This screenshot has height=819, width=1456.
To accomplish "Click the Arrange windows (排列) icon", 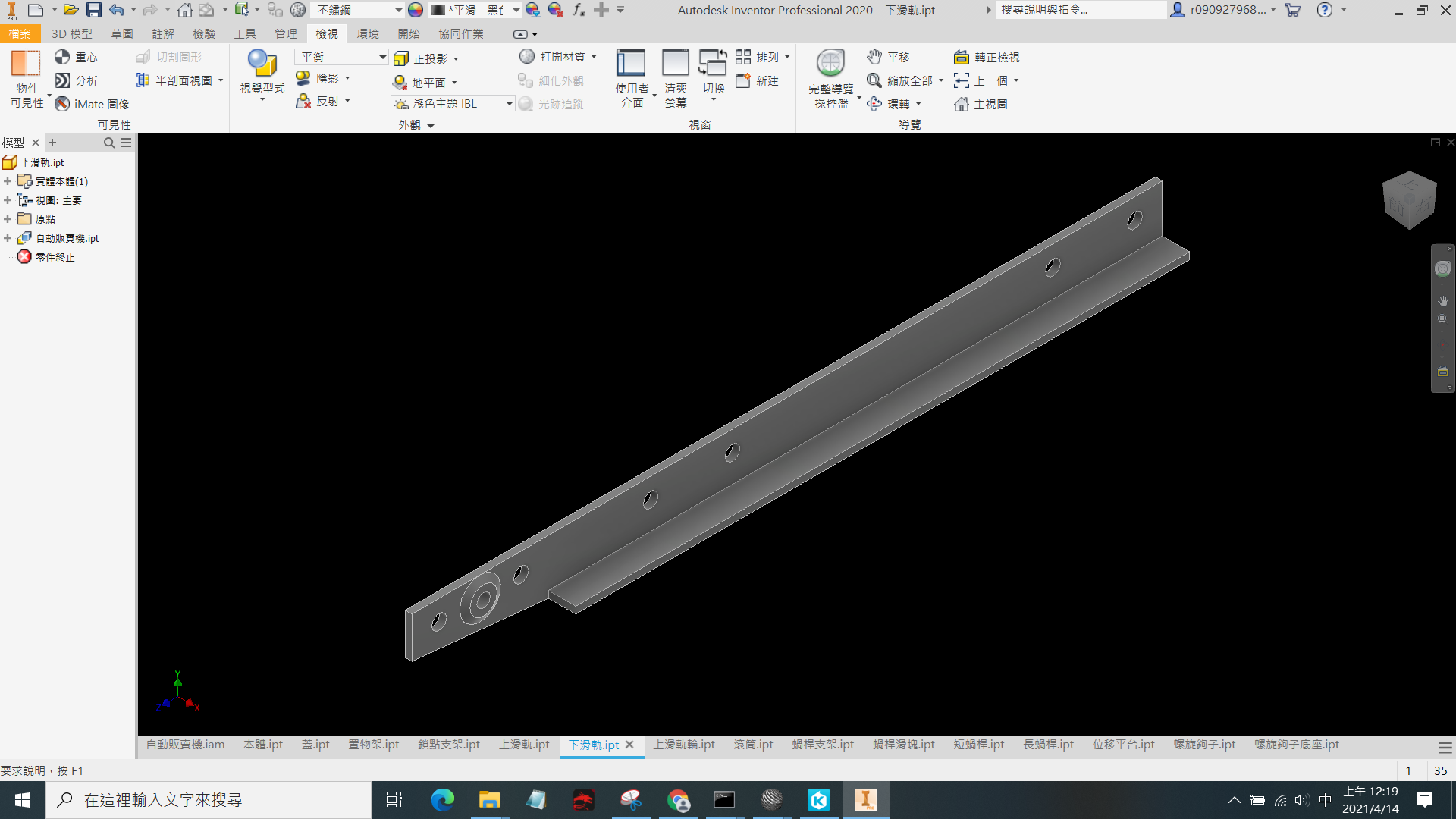I will coord(742,57).
